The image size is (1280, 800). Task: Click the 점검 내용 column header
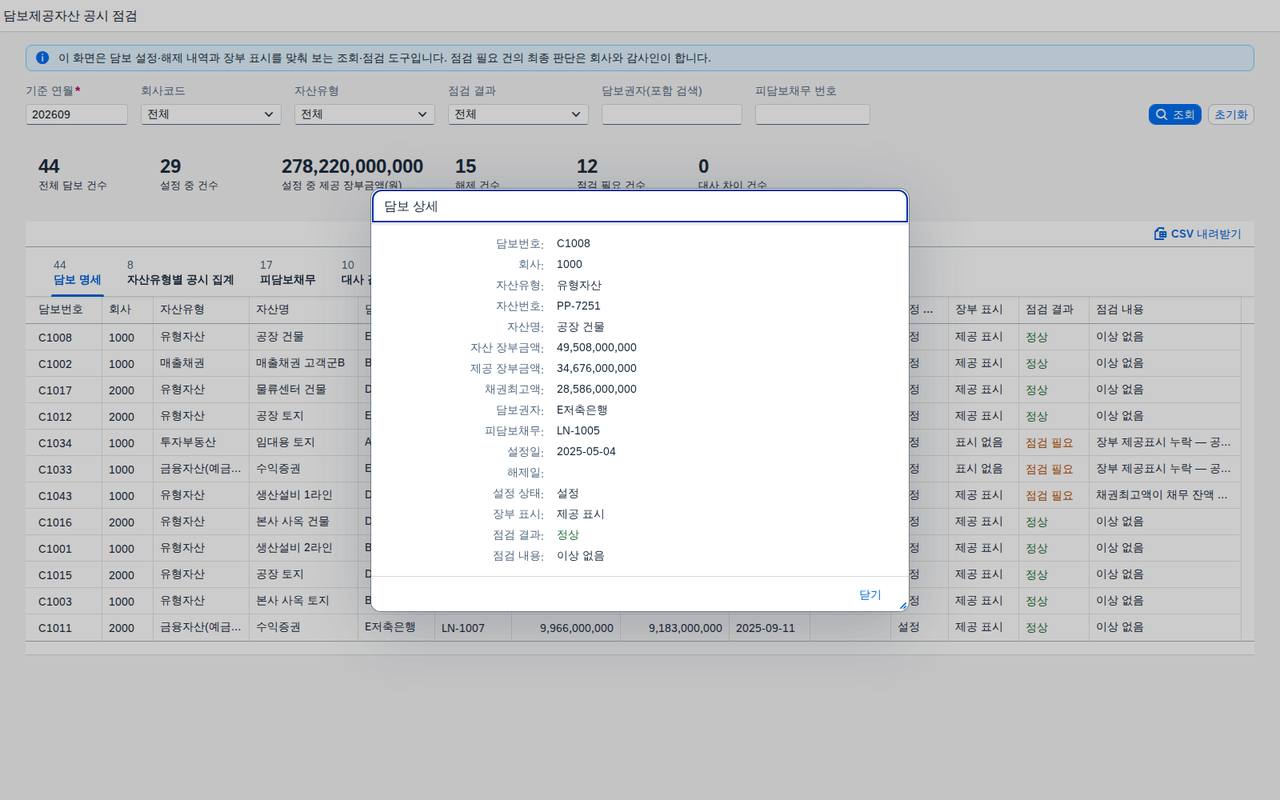coord(1165,310)
